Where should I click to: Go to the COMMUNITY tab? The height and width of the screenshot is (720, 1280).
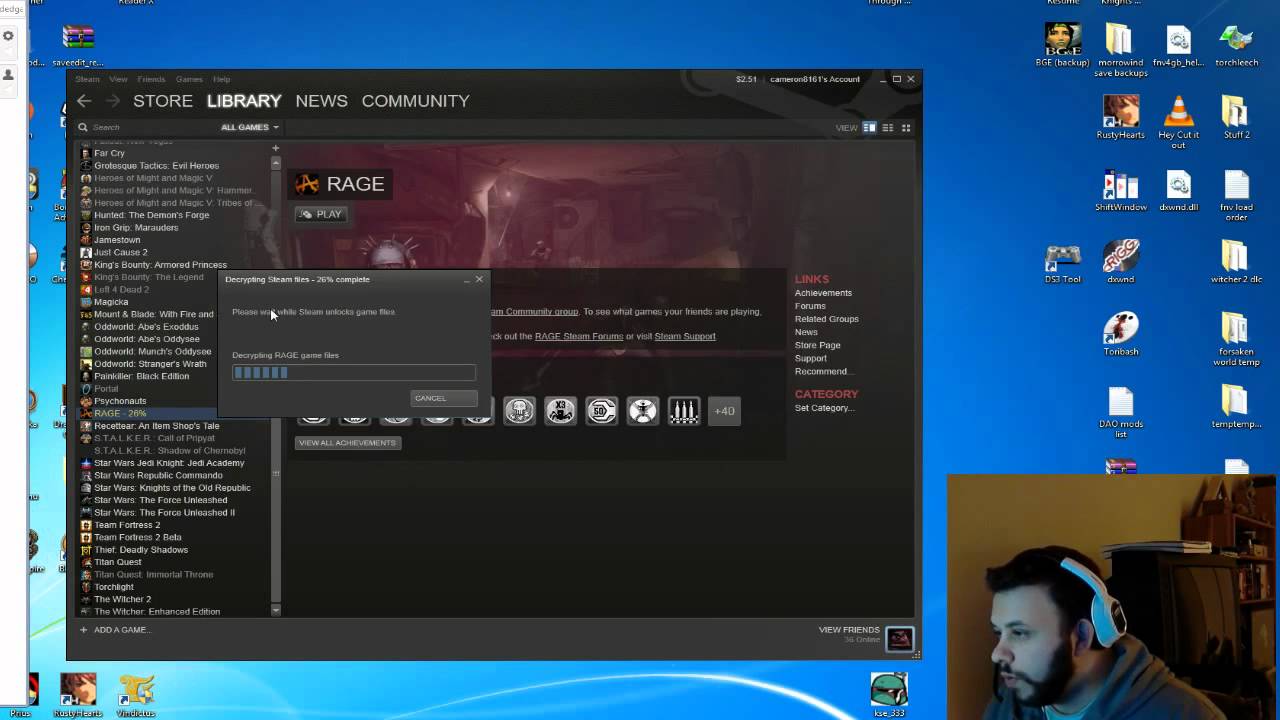(415, 101)
